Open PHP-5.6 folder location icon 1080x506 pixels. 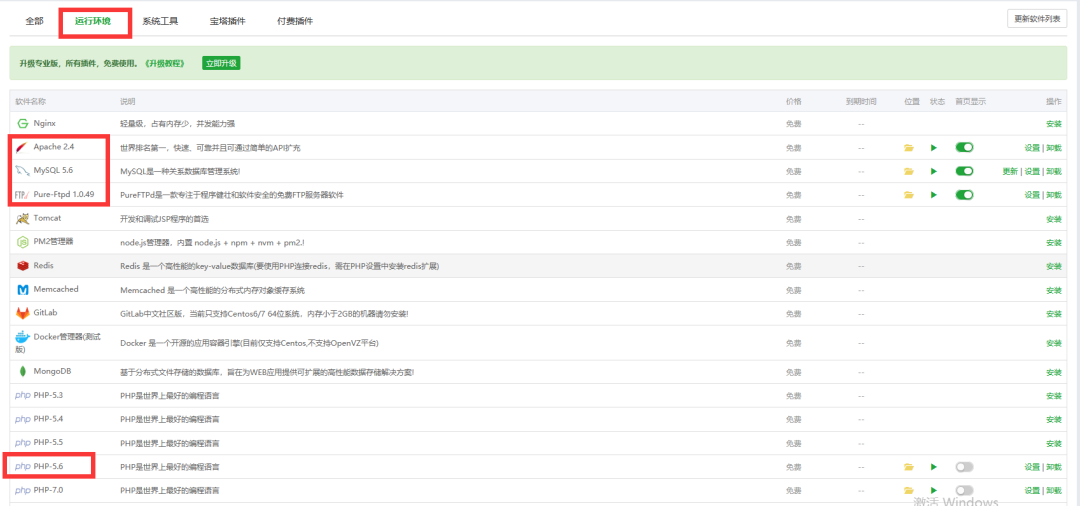pyautogui.click(x=908, y=467)
